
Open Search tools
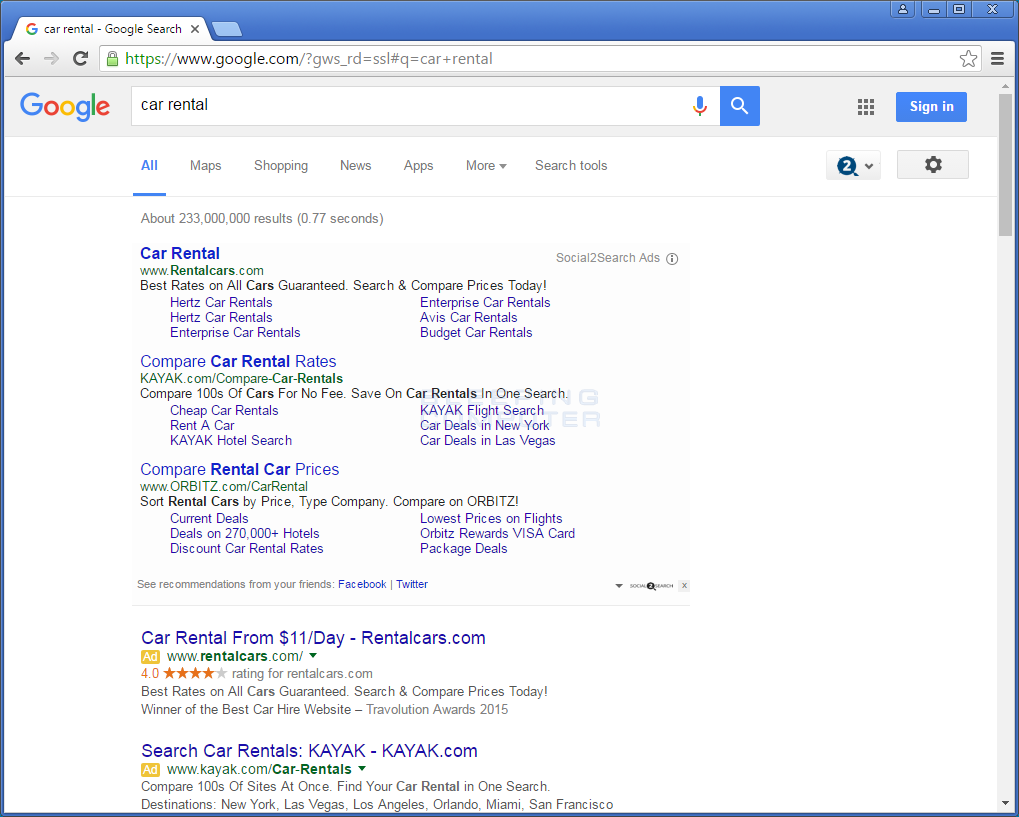571,166
